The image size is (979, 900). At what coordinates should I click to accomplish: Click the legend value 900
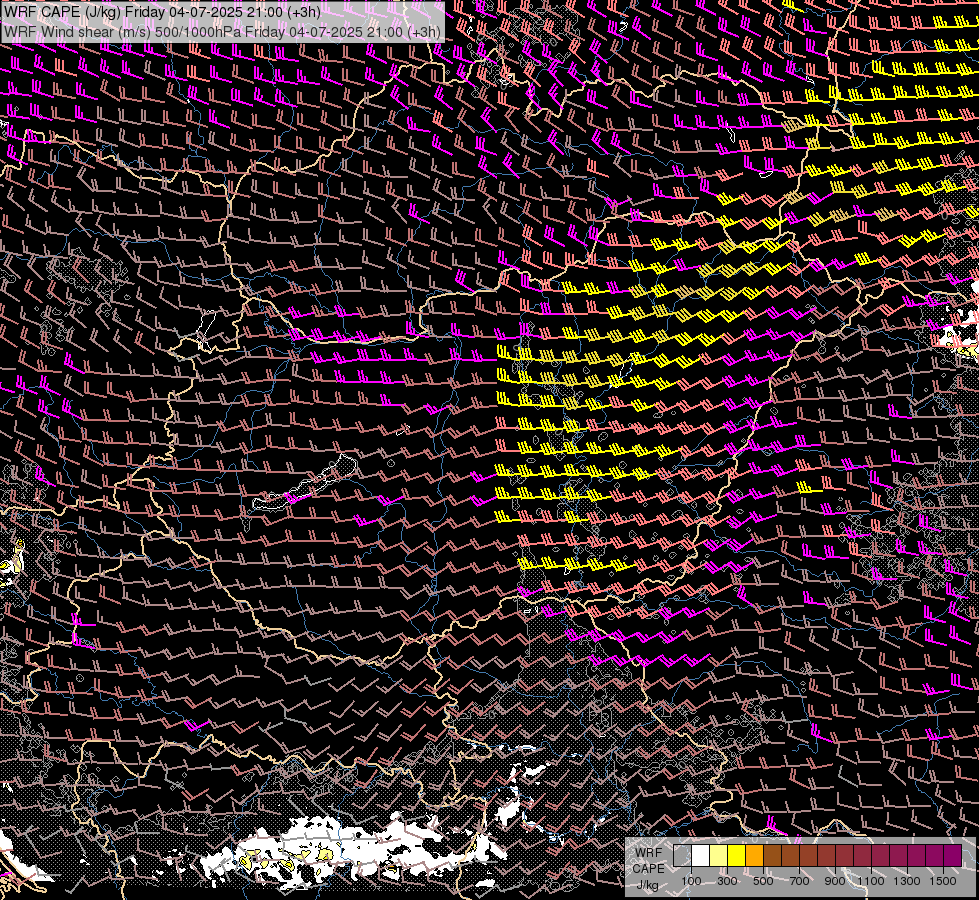click(x=835, y=881)
